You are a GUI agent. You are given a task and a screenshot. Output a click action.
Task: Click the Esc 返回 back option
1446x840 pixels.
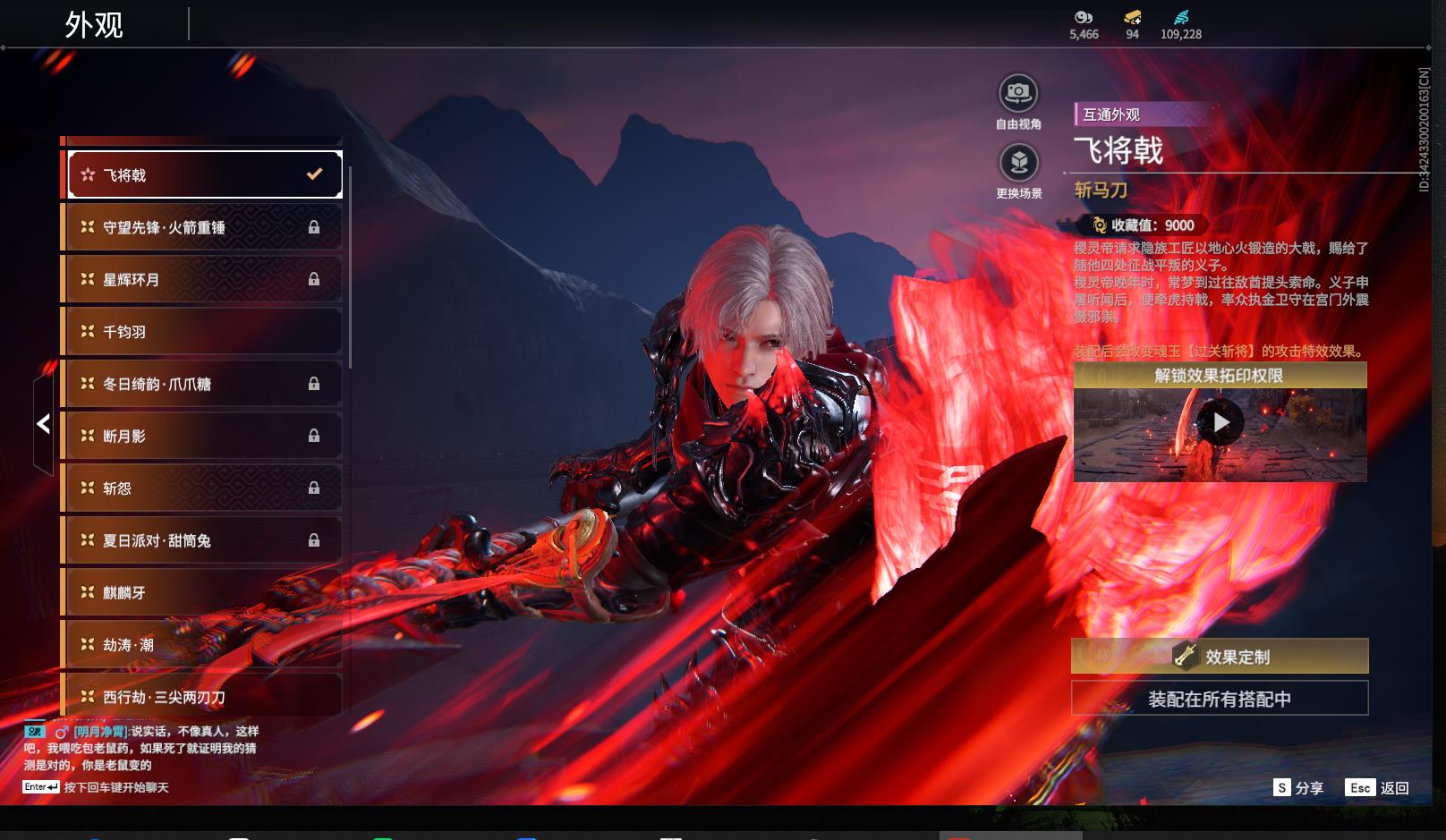pos(1378,788)
